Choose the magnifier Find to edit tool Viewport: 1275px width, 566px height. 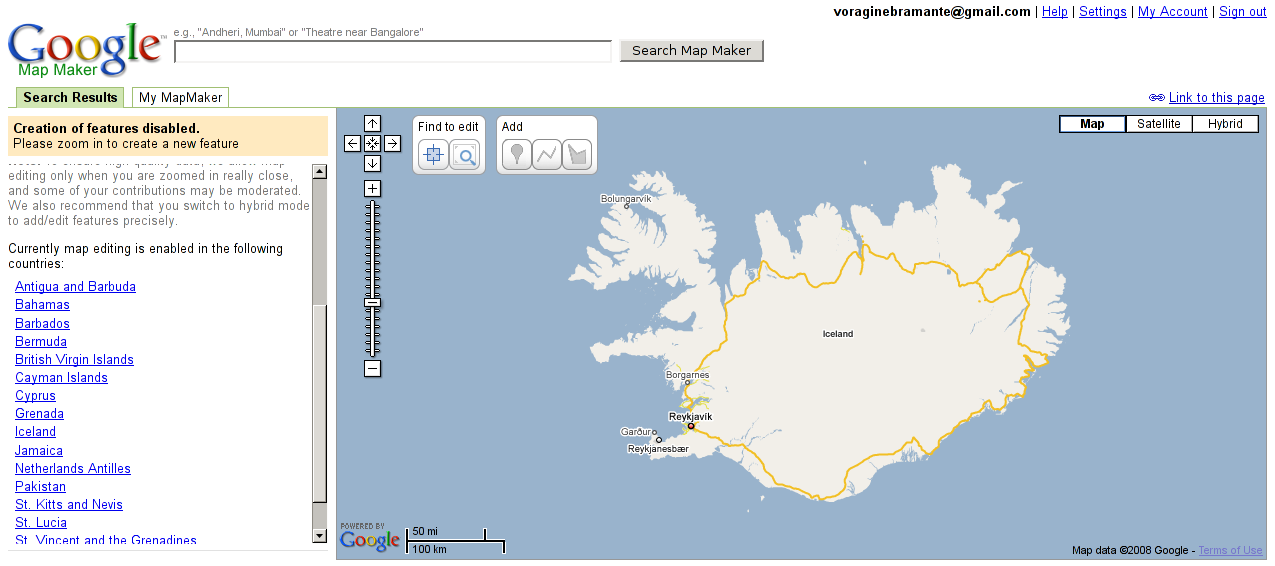coord(465,155)
